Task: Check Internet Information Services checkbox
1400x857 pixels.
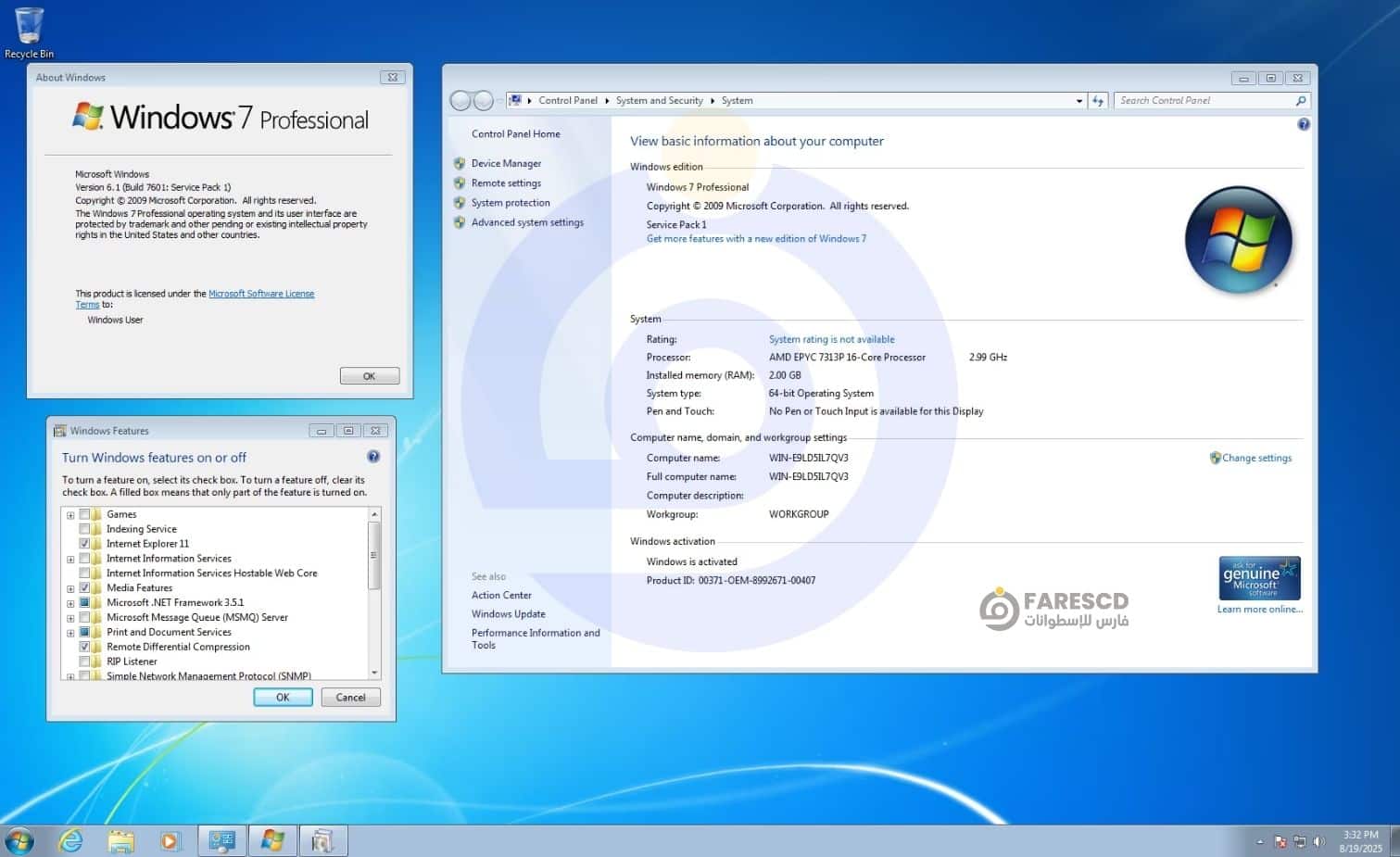Action: 84,559
